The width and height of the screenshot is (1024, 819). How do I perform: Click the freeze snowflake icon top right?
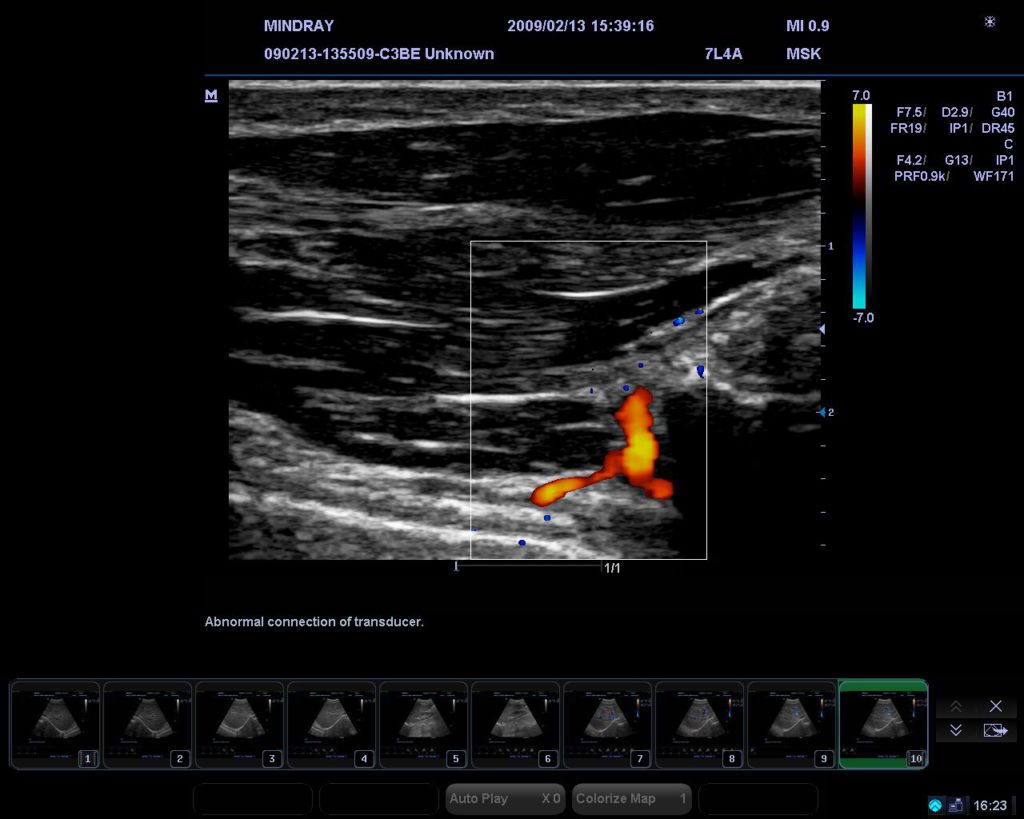click(990, 22)
